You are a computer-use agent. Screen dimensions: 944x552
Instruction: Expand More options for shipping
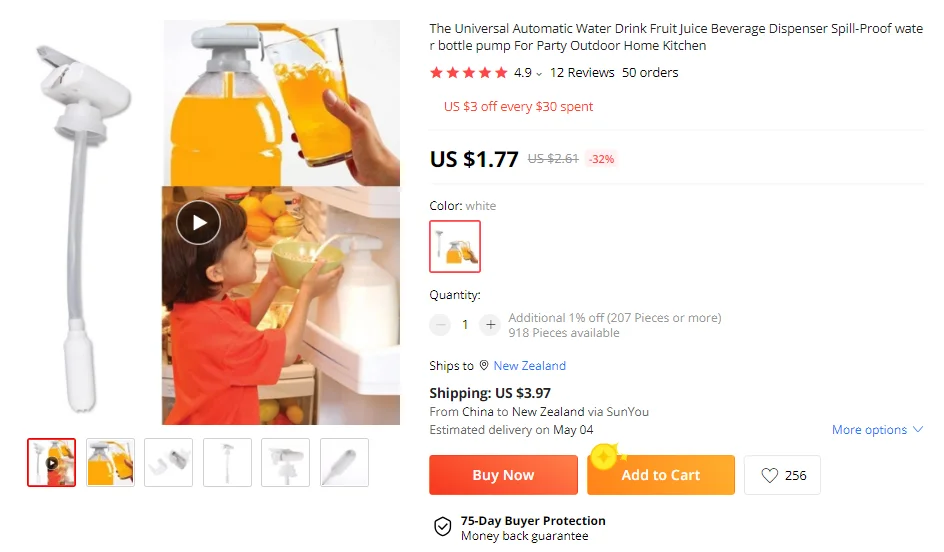[877, 430]
